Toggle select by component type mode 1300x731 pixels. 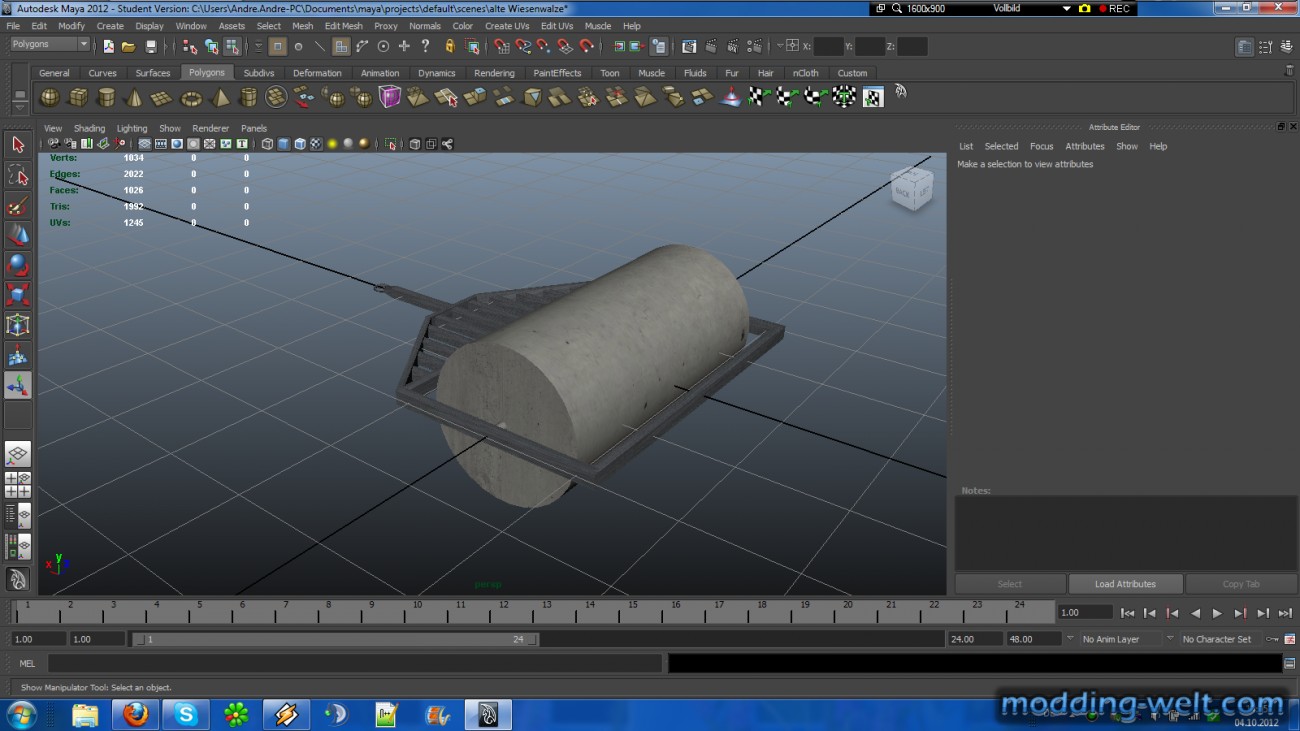coord(232,46)
